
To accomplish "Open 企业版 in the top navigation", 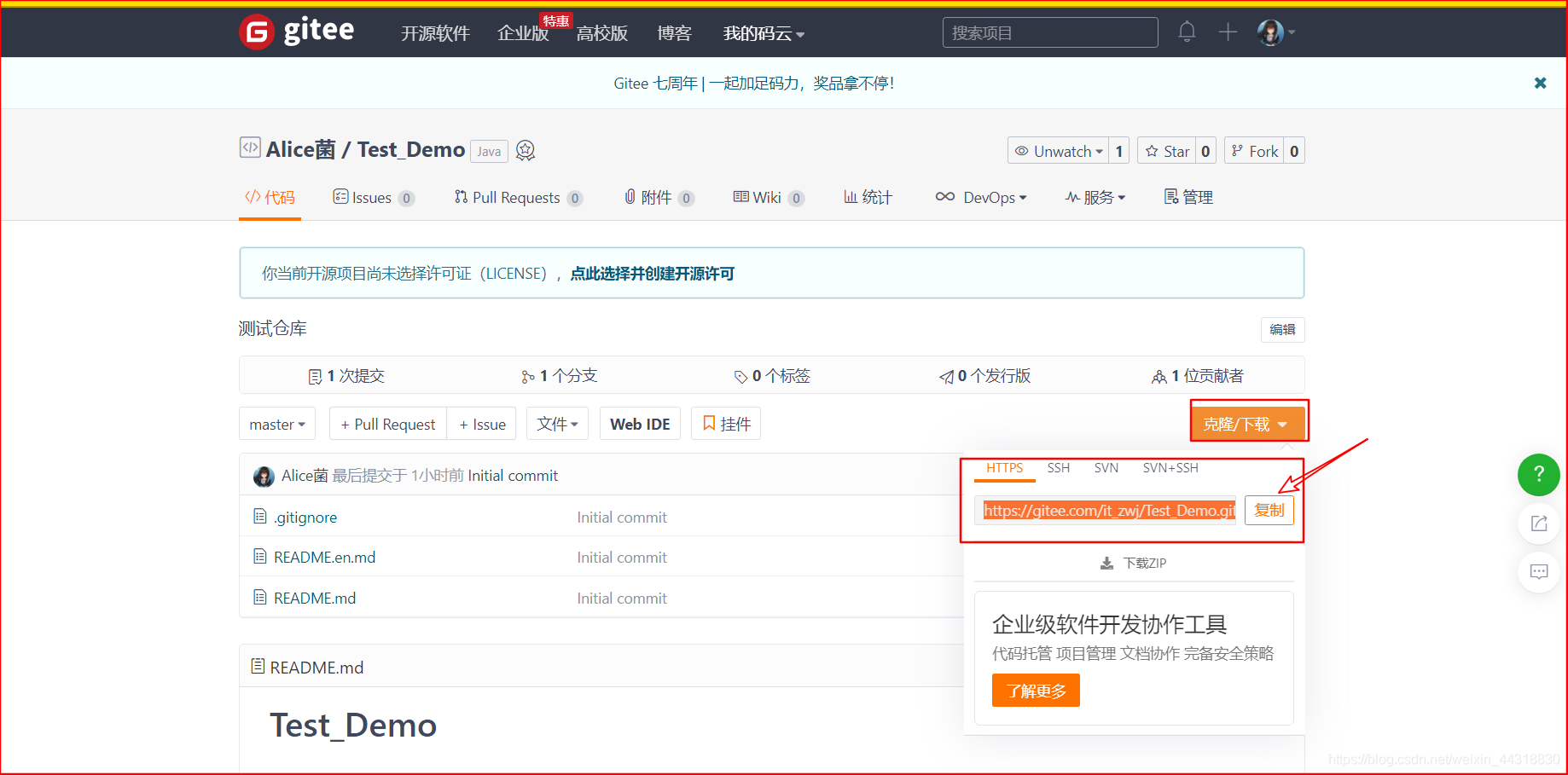I will click(x=523, y=33).
